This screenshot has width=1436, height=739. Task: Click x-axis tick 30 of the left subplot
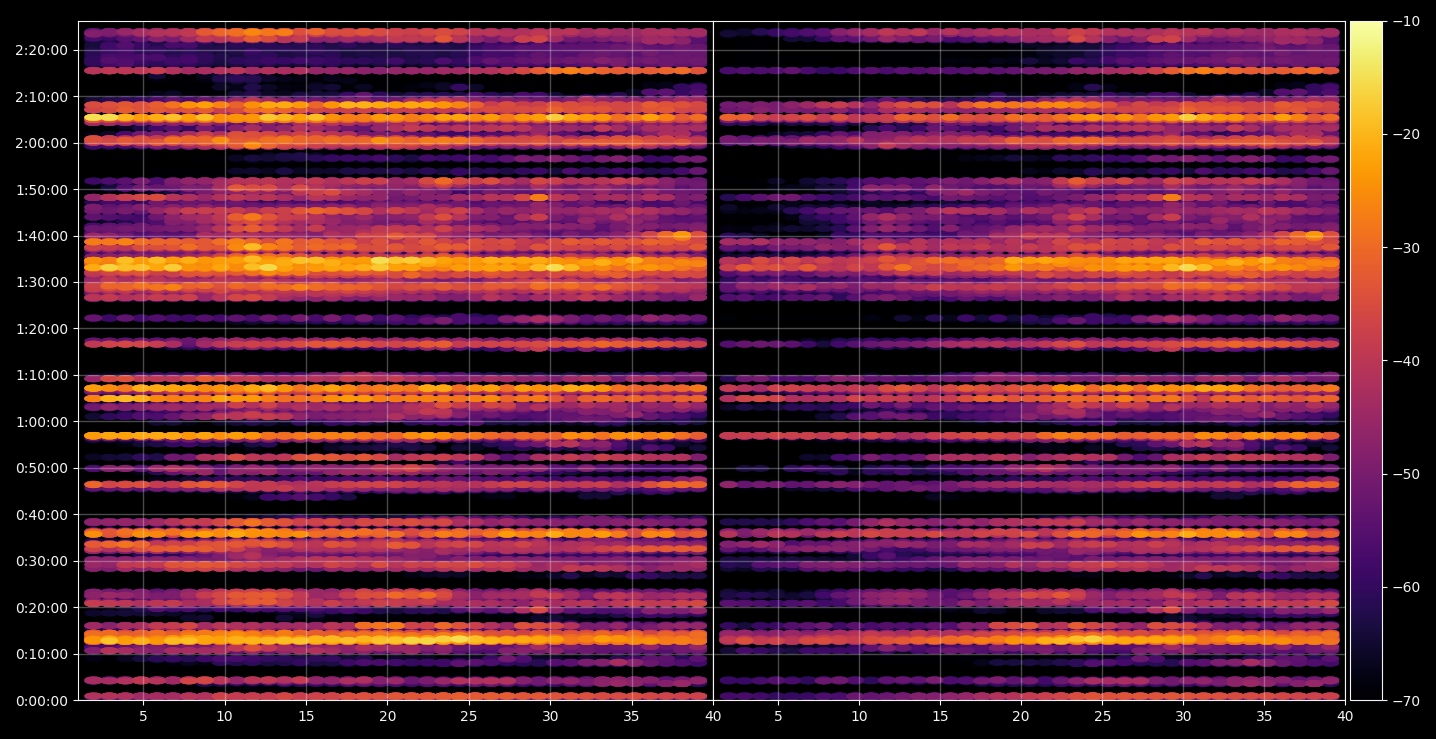tap(550, 716)
